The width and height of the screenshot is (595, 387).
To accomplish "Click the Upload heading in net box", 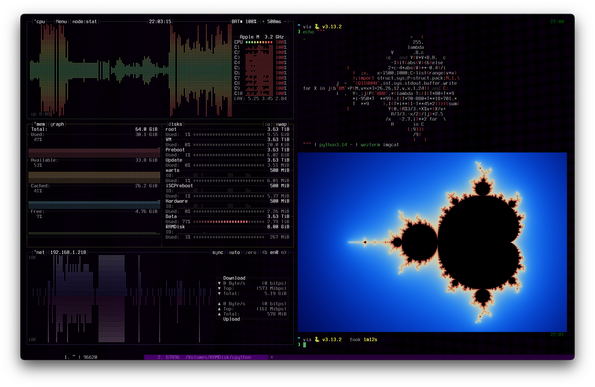I will (x=231, y=319).
